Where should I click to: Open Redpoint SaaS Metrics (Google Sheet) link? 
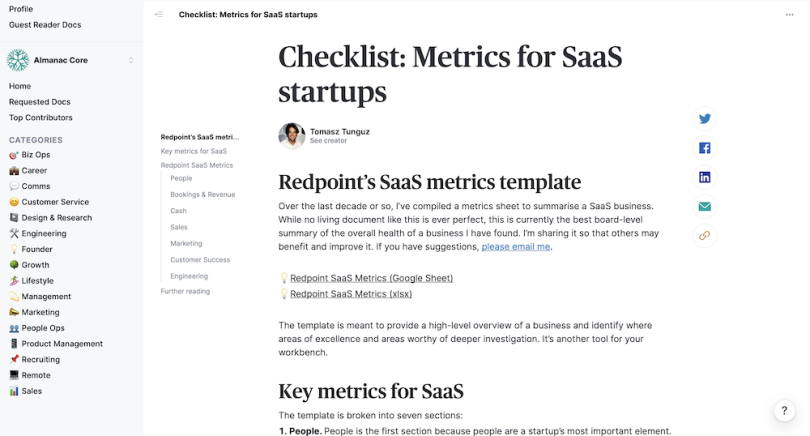coord(371,278)
